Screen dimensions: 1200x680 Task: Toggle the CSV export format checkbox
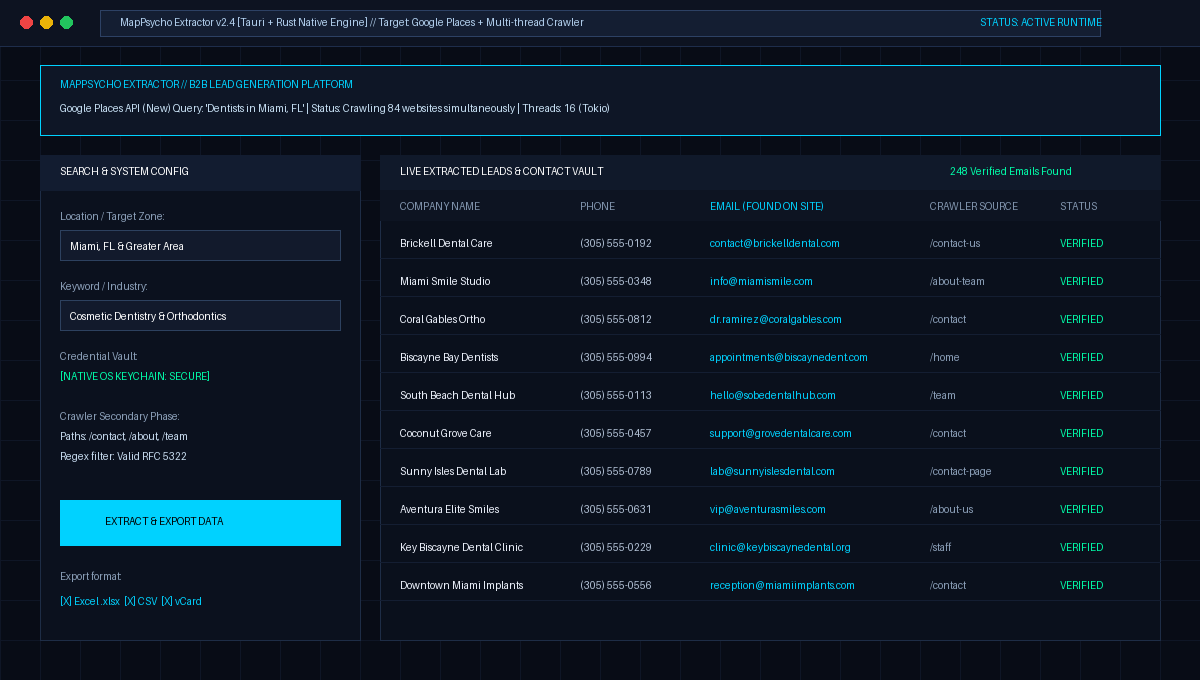coord(141,602)
